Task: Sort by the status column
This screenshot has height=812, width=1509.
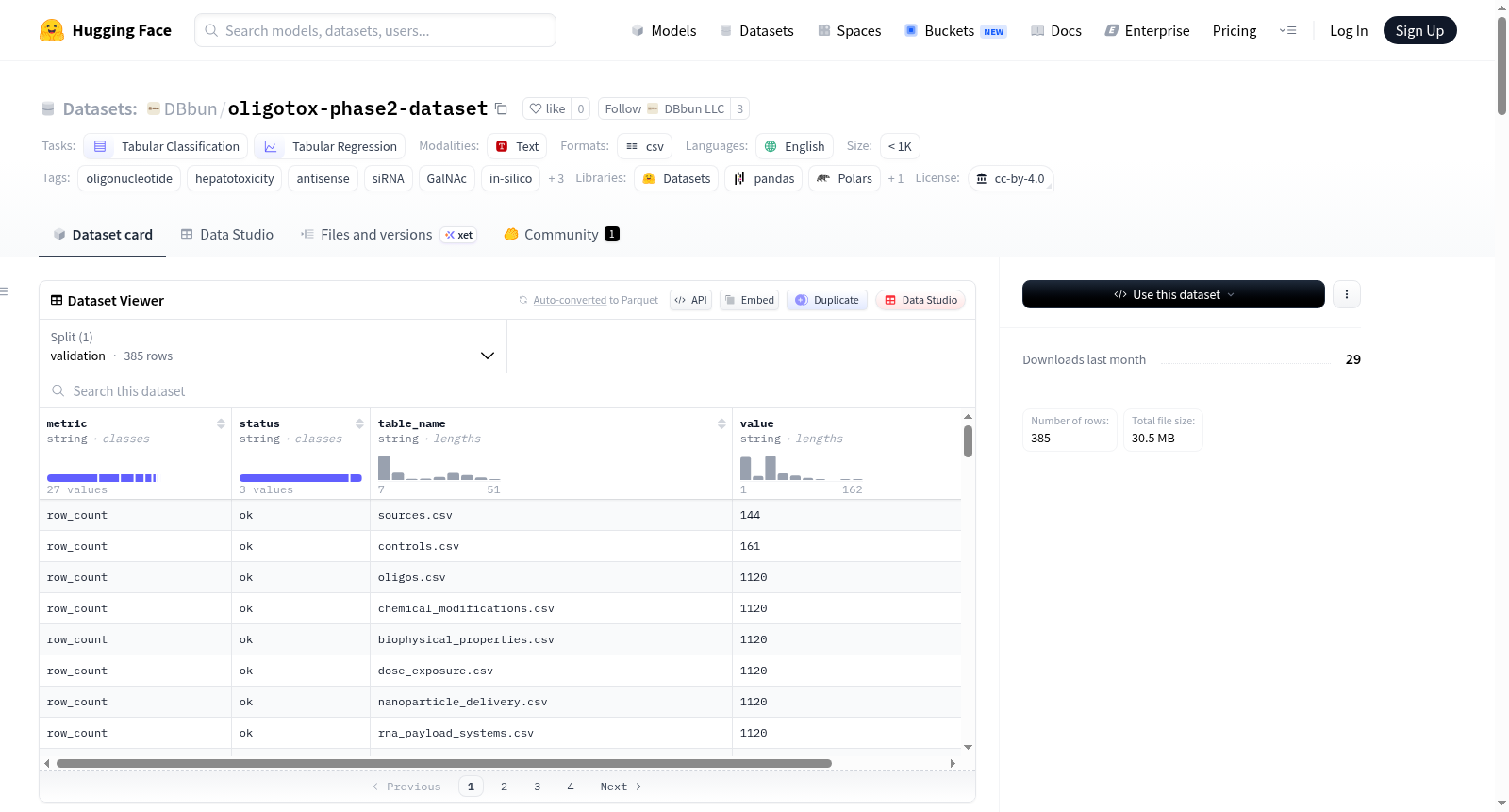Action: point(359,423)
